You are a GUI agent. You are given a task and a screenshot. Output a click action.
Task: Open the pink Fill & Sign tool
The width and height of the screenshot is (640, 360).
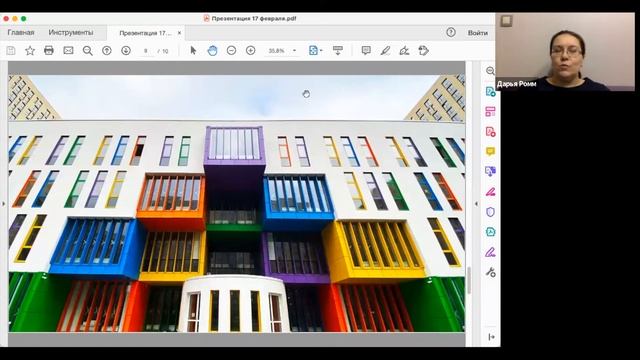coord(490,192)
